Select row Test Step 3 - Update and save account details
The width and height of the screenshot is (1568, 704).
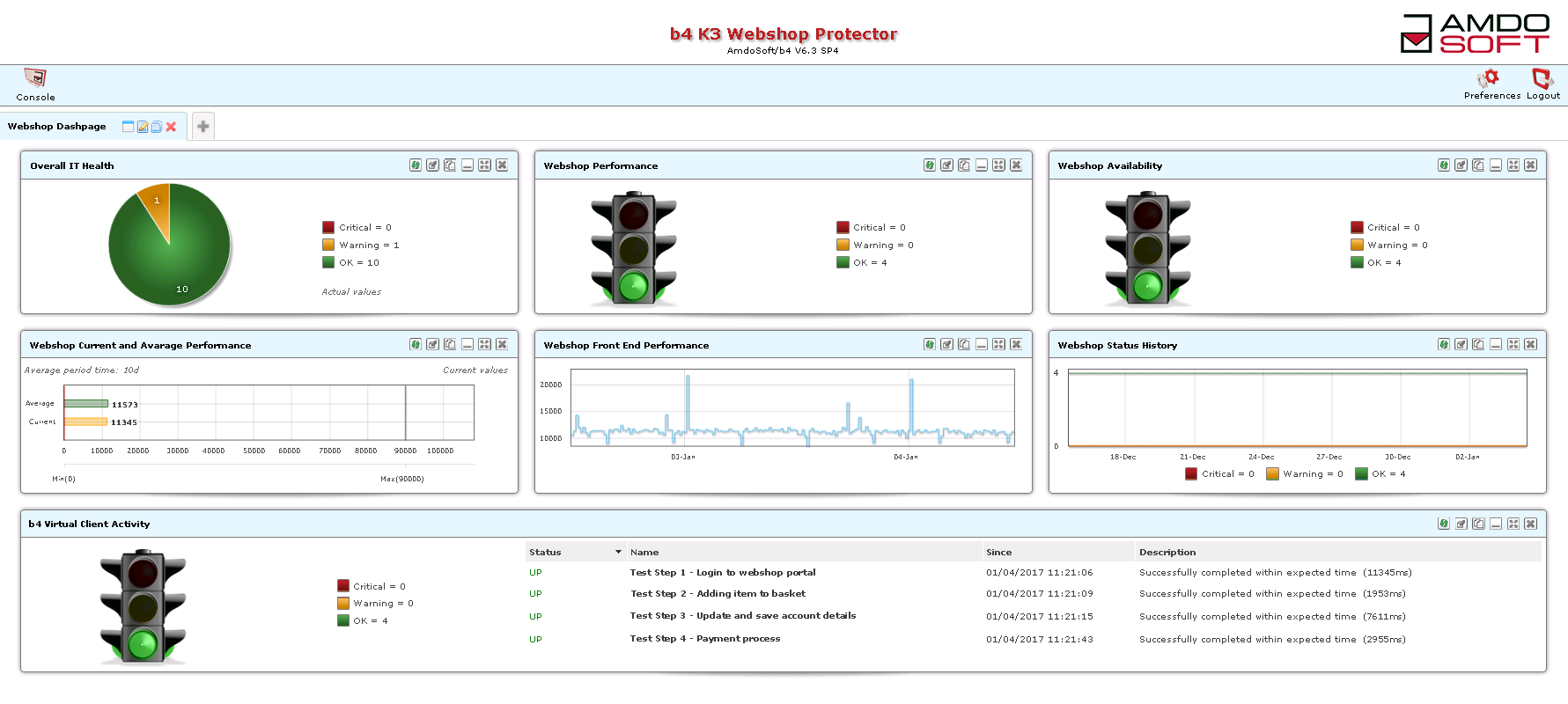pyautogui.click(x=1034, y=616)
